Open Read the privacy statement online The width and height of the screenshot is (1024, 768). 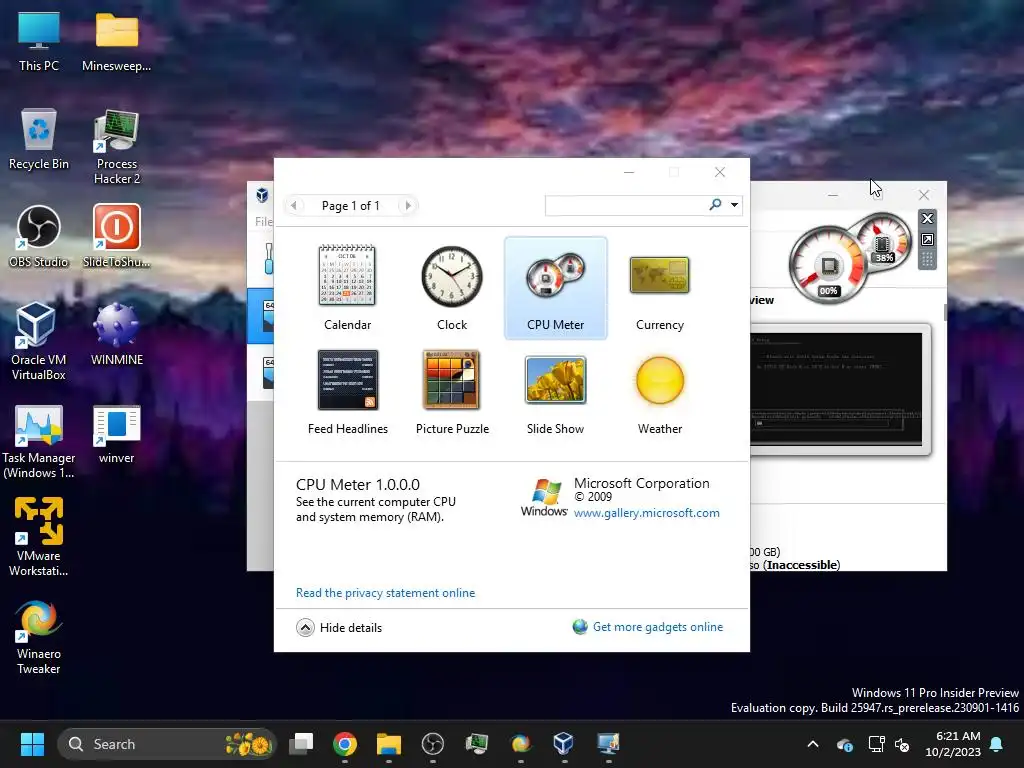(385, 593)
